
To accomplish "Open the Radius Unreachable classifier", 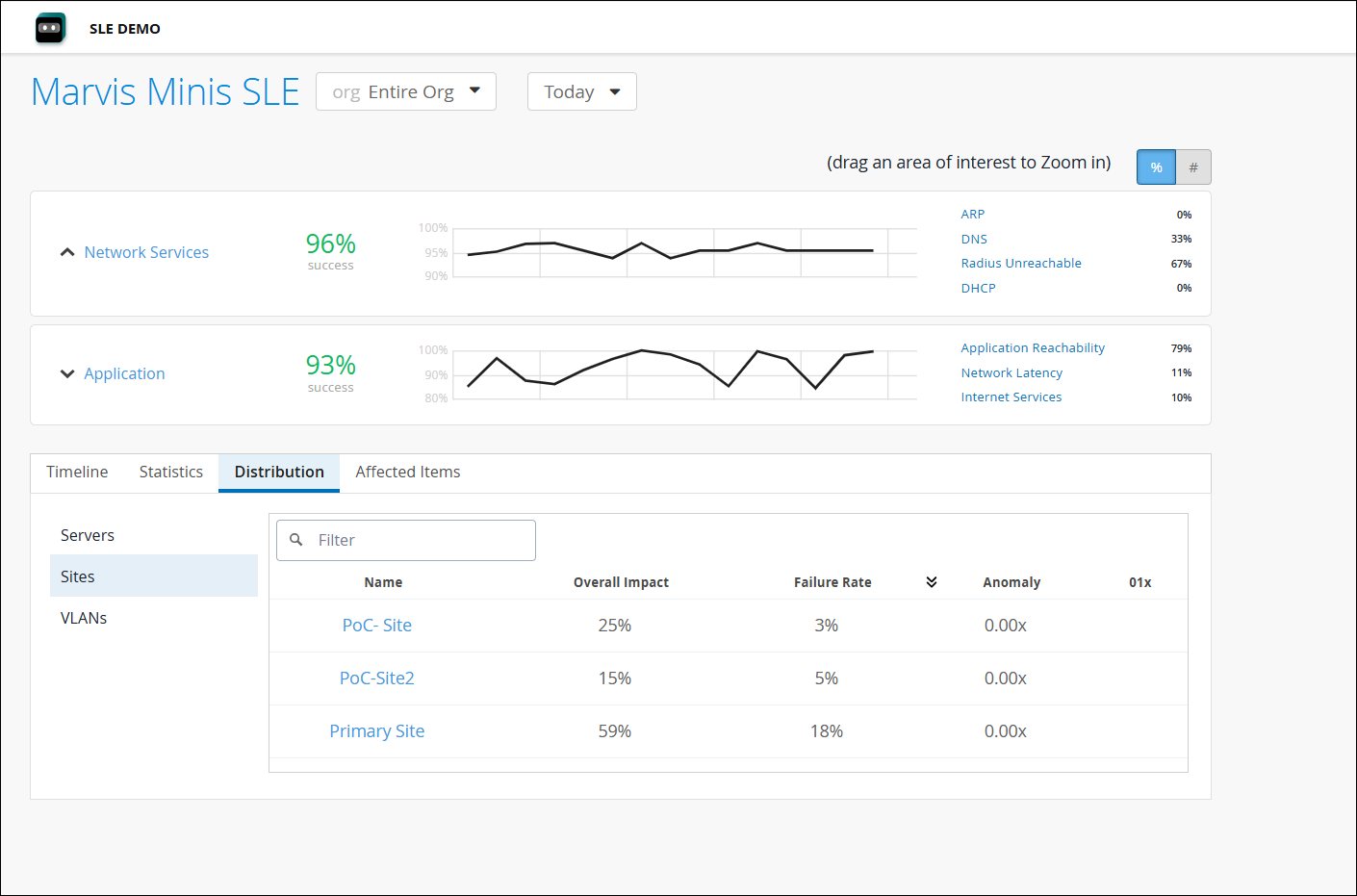I will point(1021,263).
